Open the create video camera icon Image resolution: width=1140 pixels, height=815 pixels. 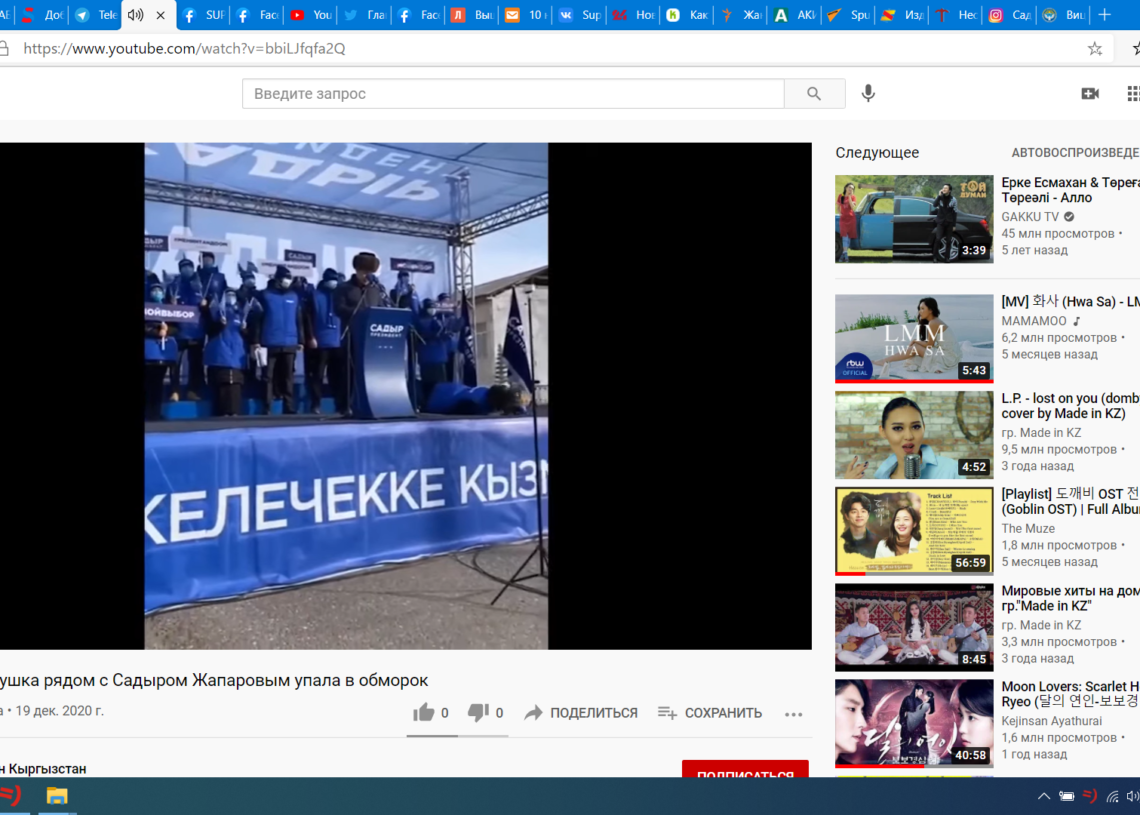coord(1090,93)
